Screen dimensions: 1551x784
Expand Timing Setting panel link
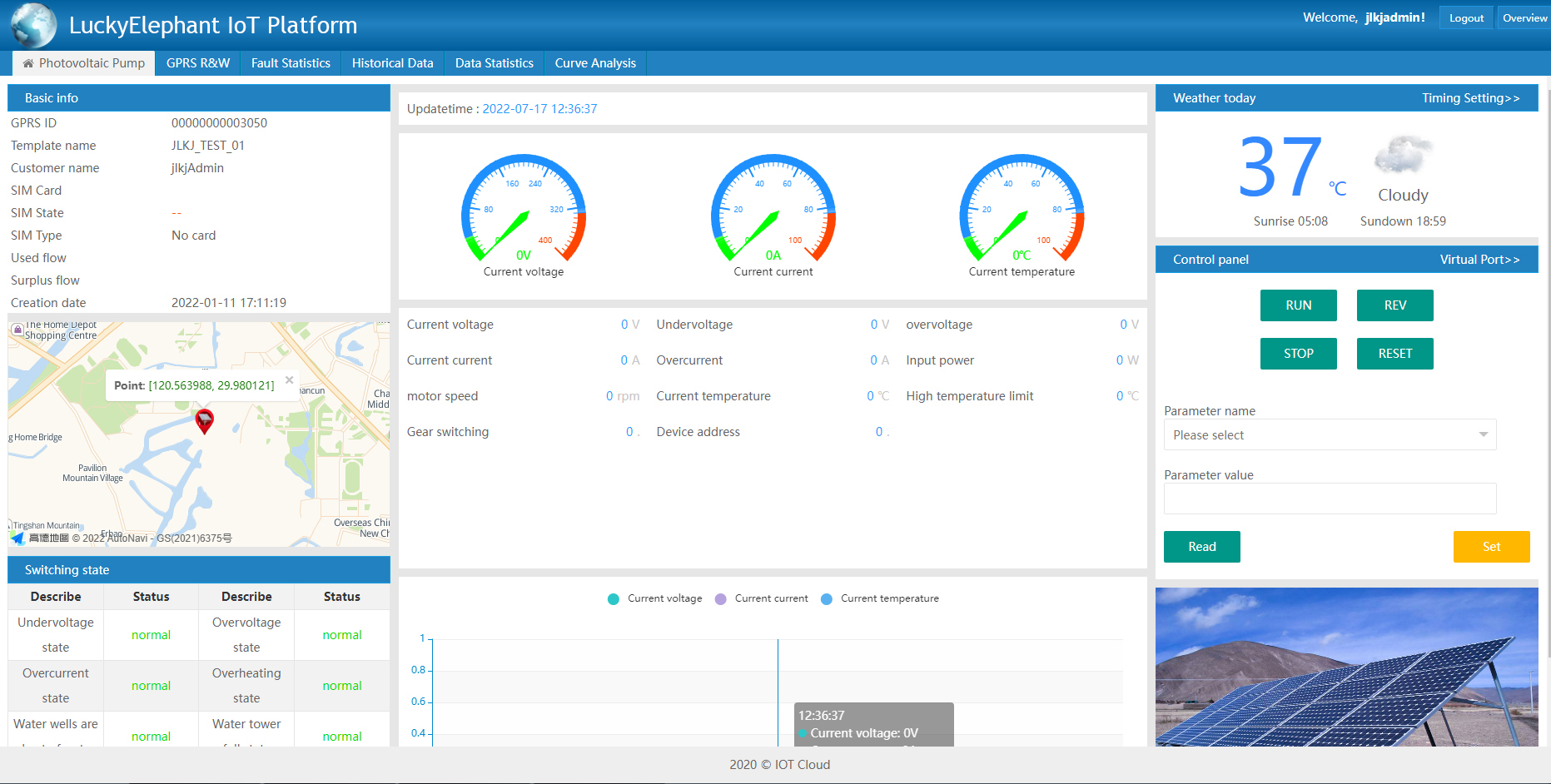click(x=1470, y=98)
